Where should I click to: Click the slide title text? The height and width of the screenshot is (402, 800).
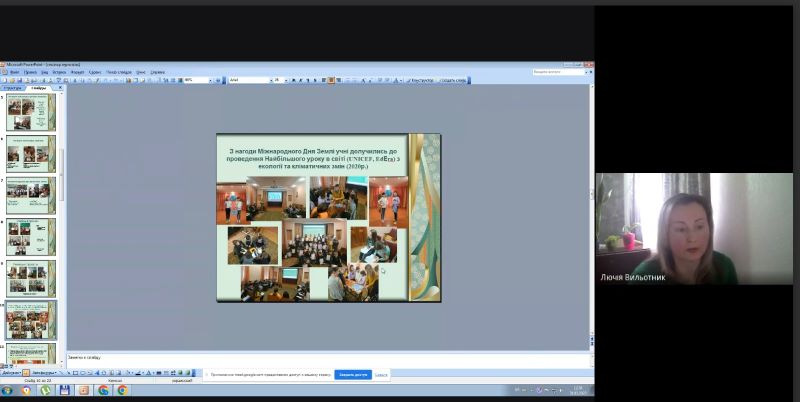[x=313, y=159]
